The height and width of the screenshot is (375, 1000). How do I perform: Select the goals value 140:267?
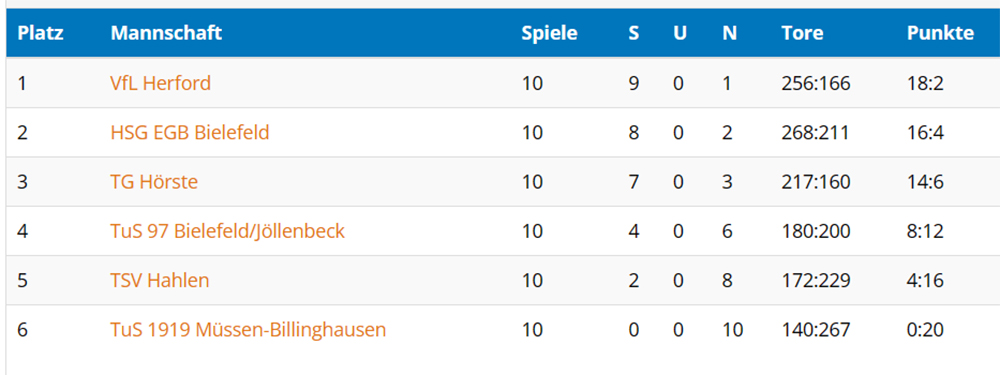816,330
